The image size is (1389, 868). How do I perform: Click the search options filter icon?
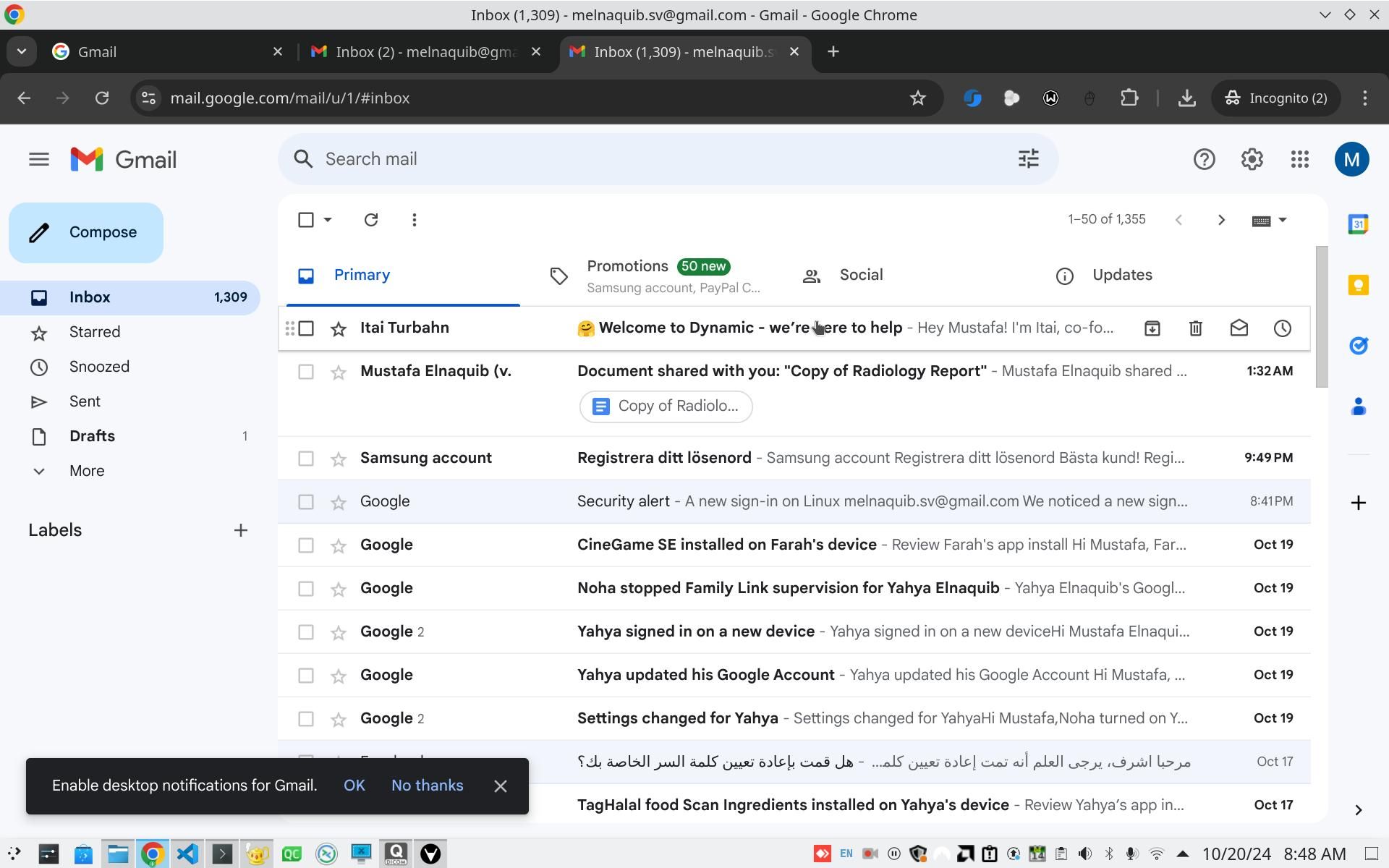click(1028, 159)
